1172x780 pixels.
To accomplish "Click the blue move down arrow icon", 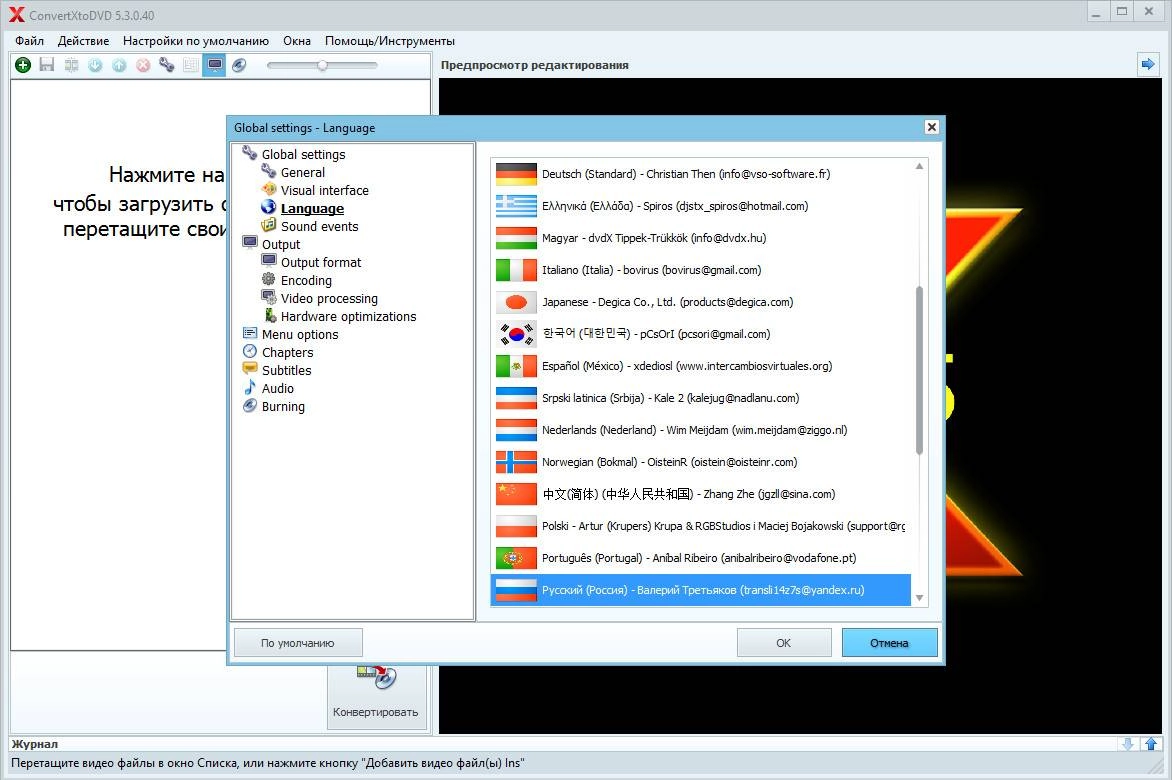I will coord(95,65).
